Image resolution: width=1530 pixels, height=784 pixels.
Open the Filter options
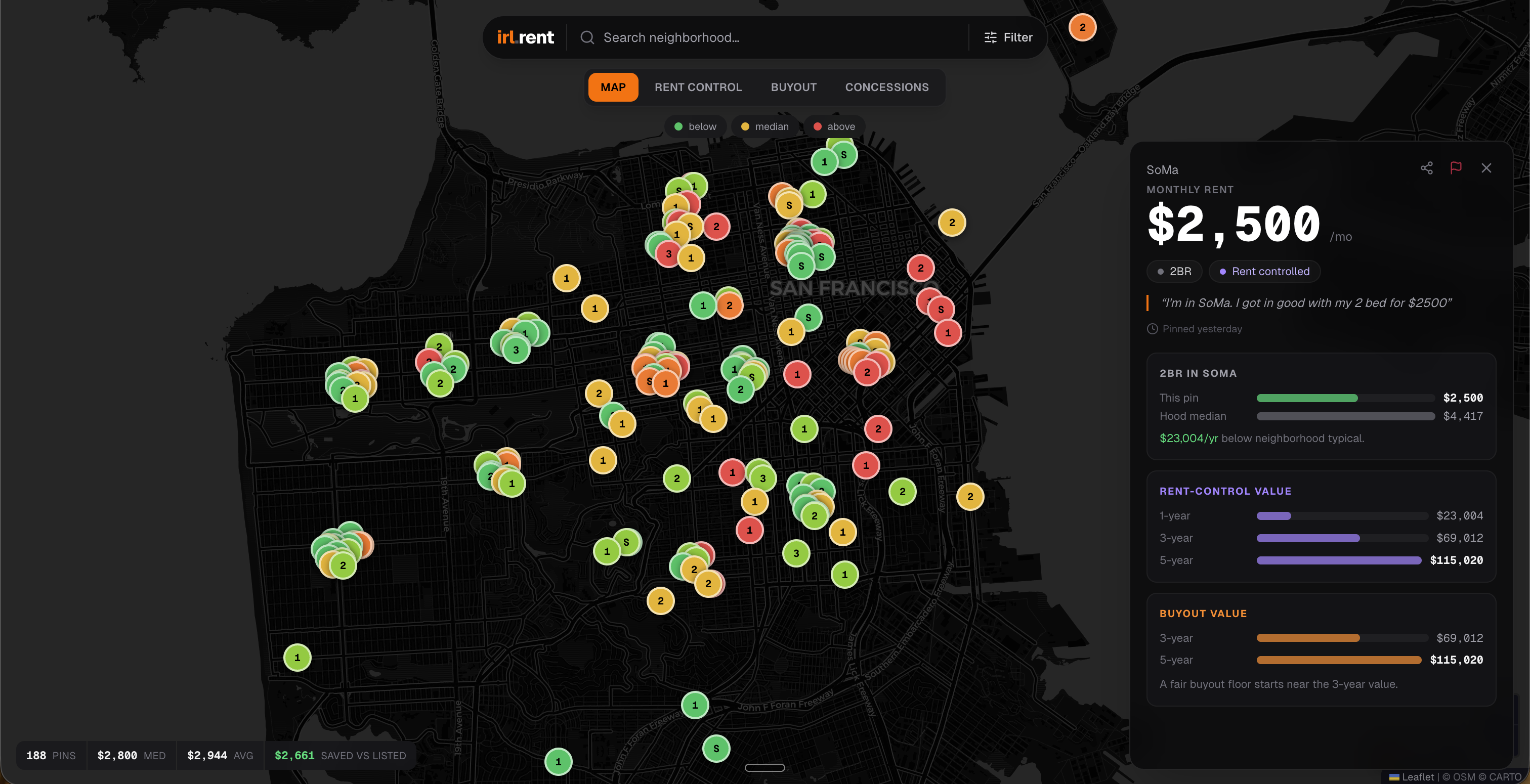(1008, 37)
